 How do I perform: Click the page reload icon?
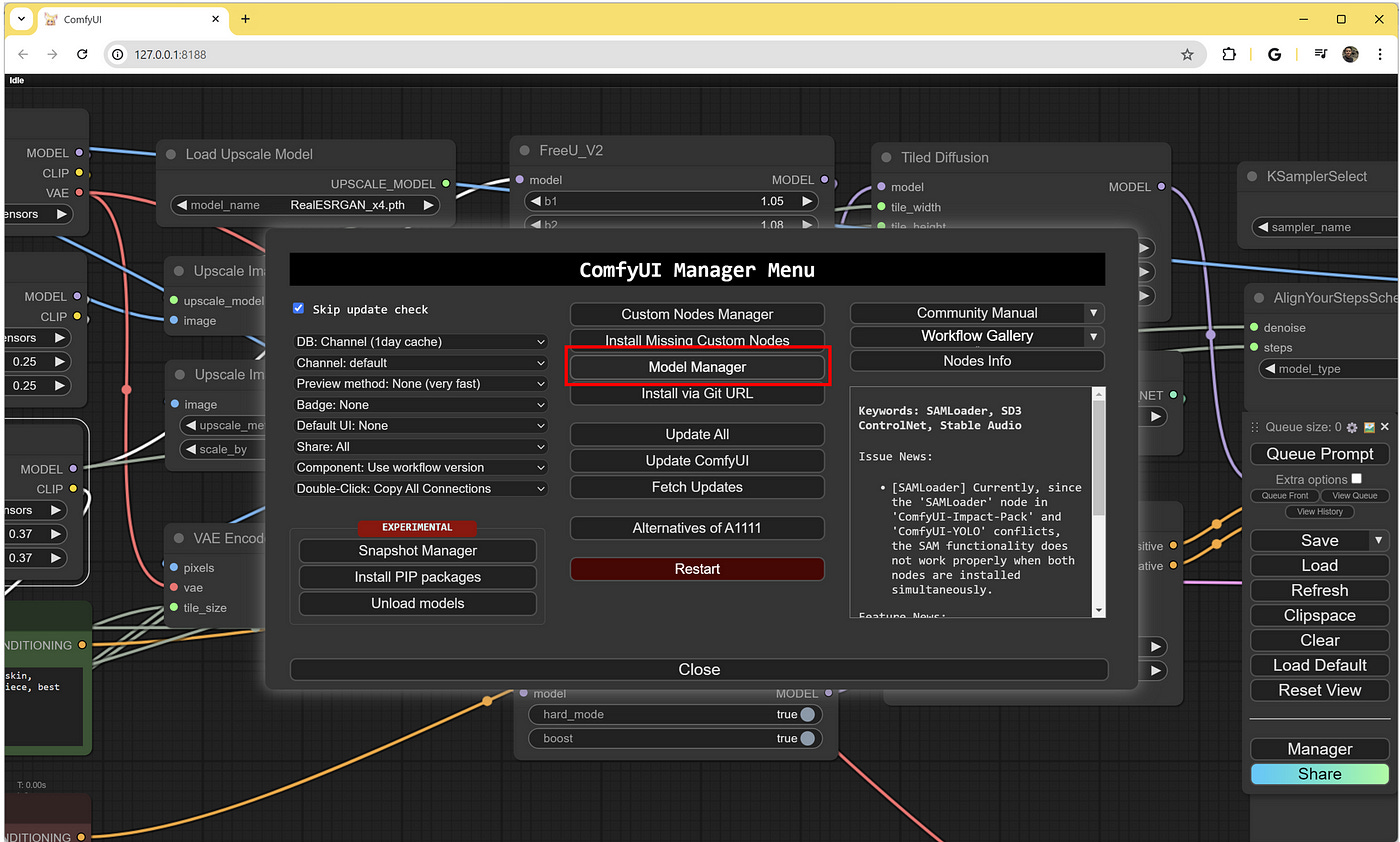83,54
